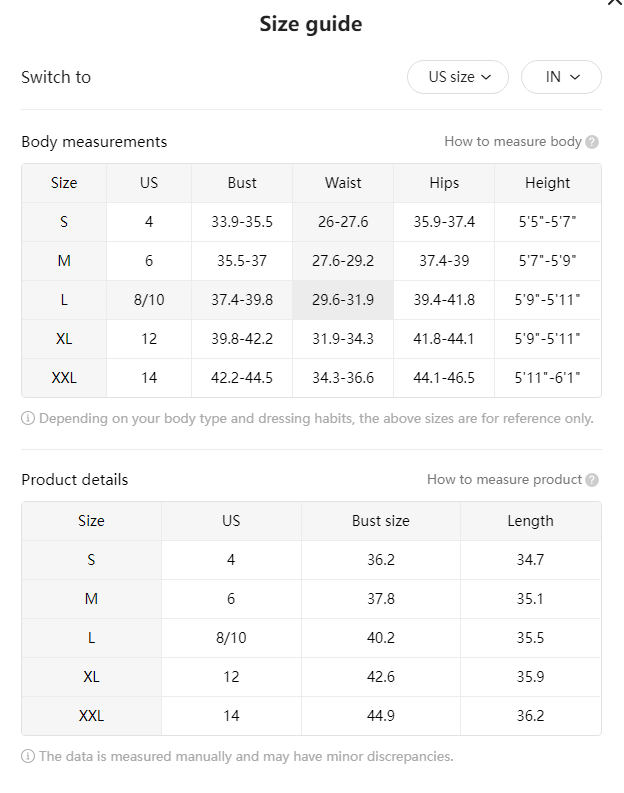The width and height of the screenshot is (624, 793).
Task: Click the chevron arrow in the IN selector
Action: [x=575, y=77]
